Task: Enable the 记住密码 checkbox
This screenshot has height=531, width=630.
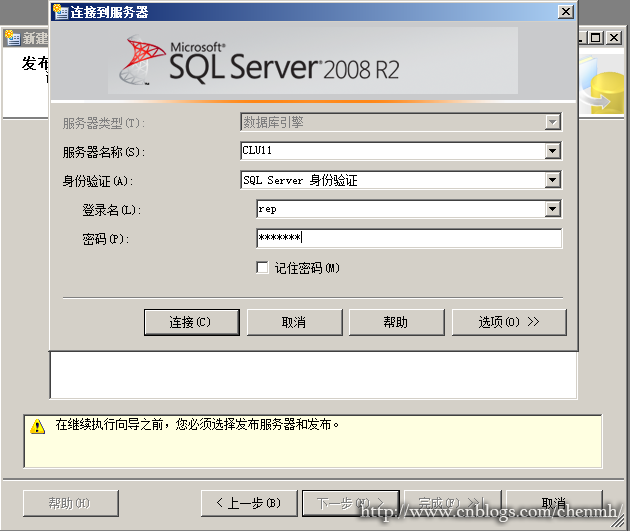Action: click(263, 268)
